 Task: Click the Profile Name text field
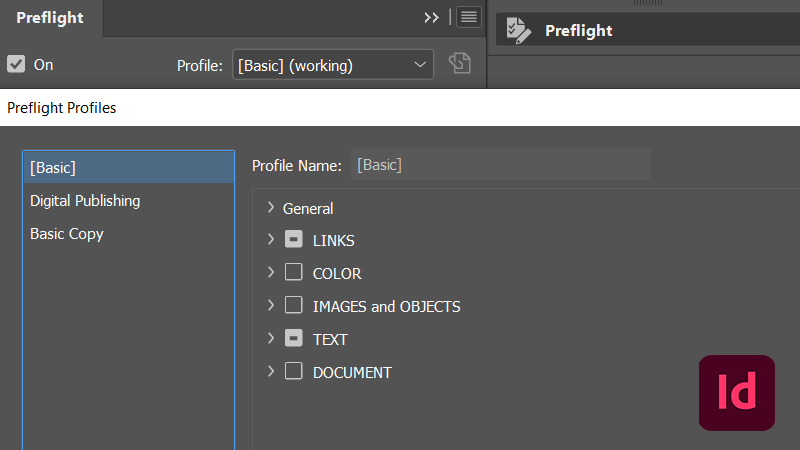tap(500, 165)
